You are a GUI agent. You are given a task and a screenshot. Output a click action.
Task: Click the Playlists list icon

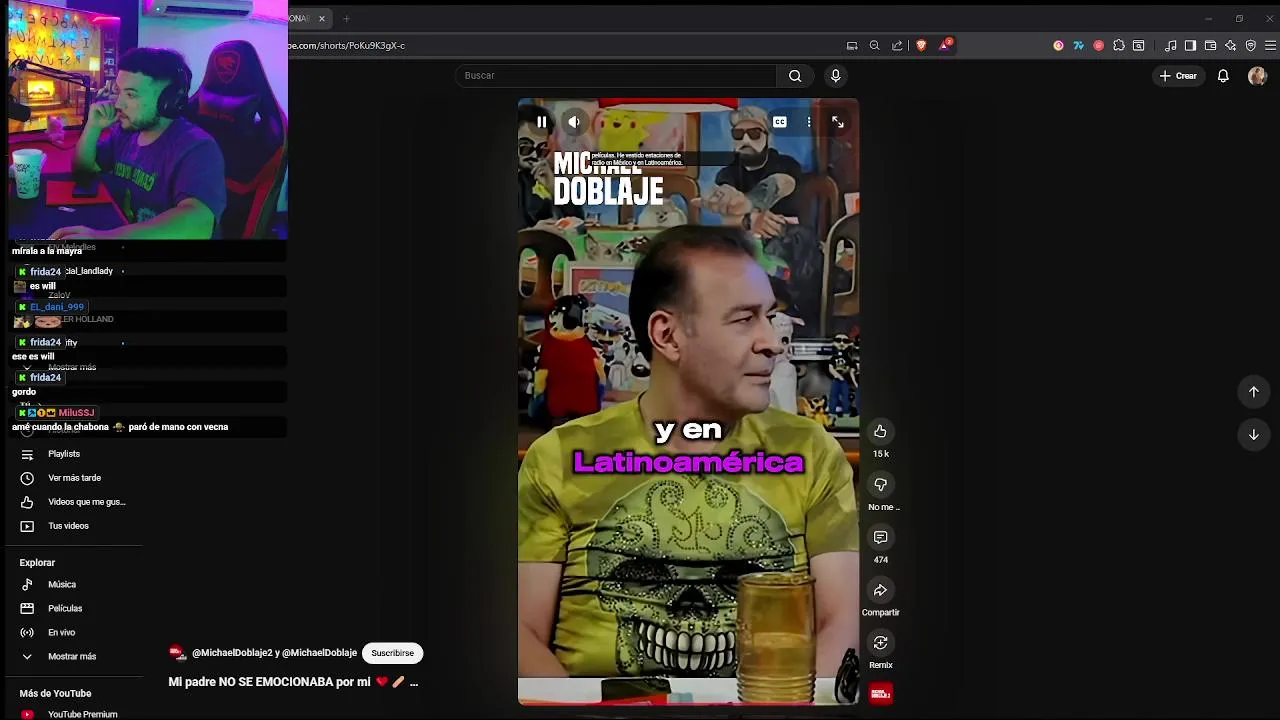(27, 454)
